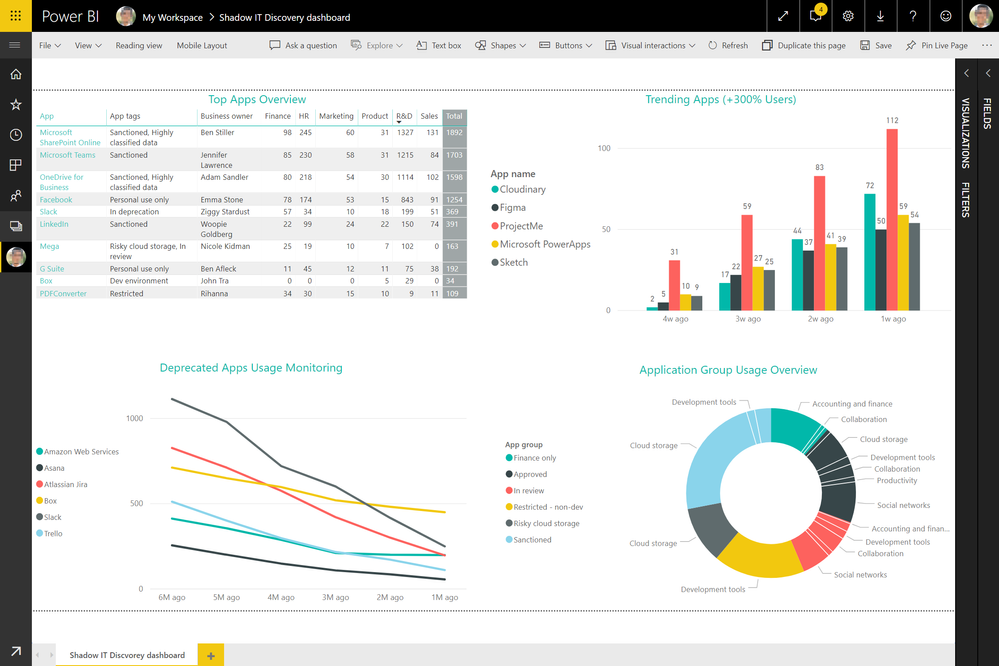Sort by the R&D column header
Image resolution: width=999 pixels, height=666 pixels.
pyautogui.click(x=404, y=116)
